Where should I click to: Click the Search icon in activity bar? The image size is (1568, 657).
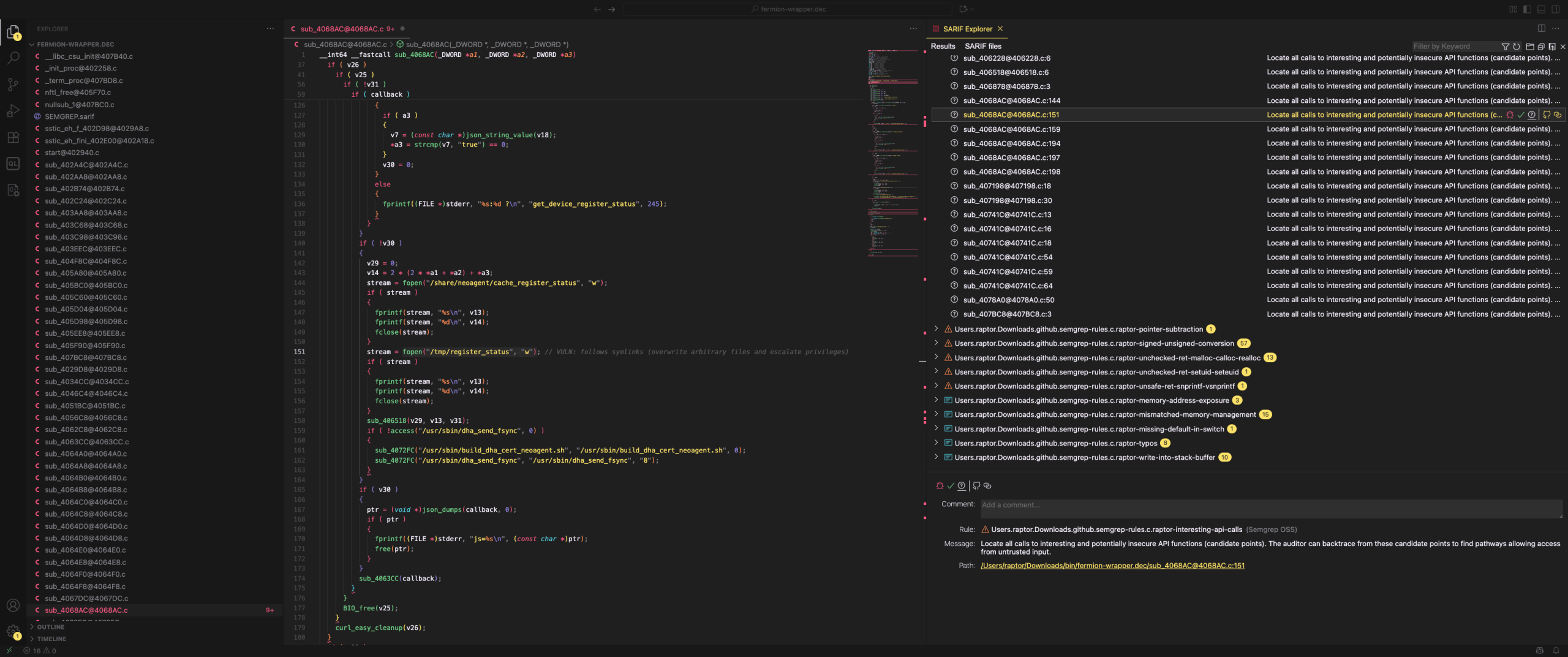pyautogui.click(x=13, y=58)
